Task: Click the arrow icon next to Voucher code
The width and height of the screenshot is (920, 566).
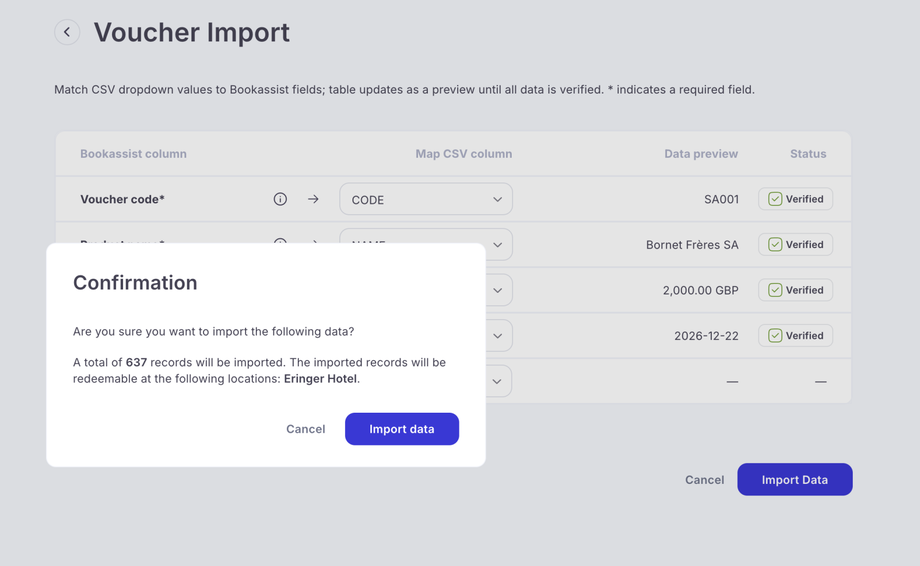Action: (x=313, y=199)
